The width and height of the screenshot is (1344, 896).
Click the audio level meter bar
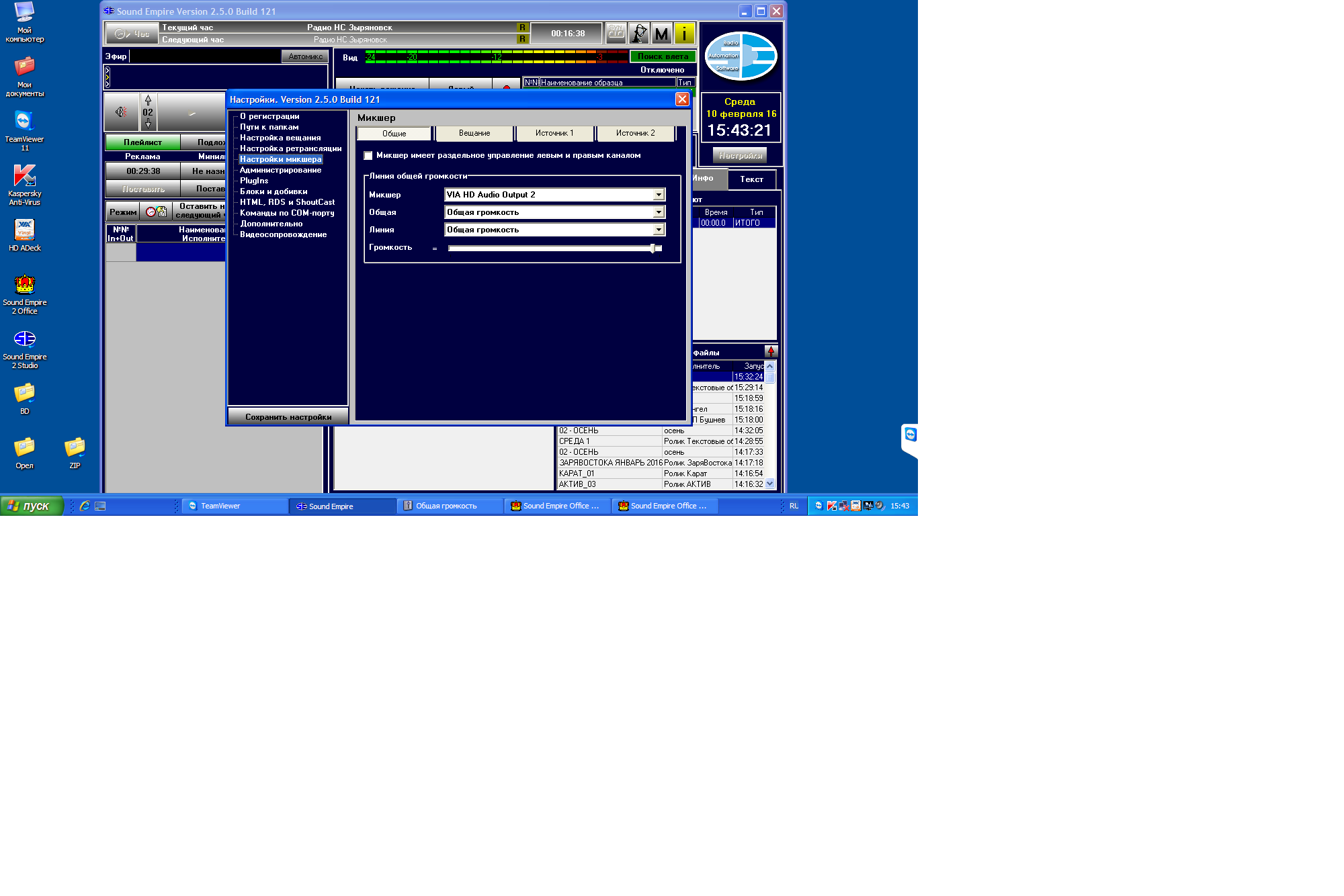coord(496,57)
